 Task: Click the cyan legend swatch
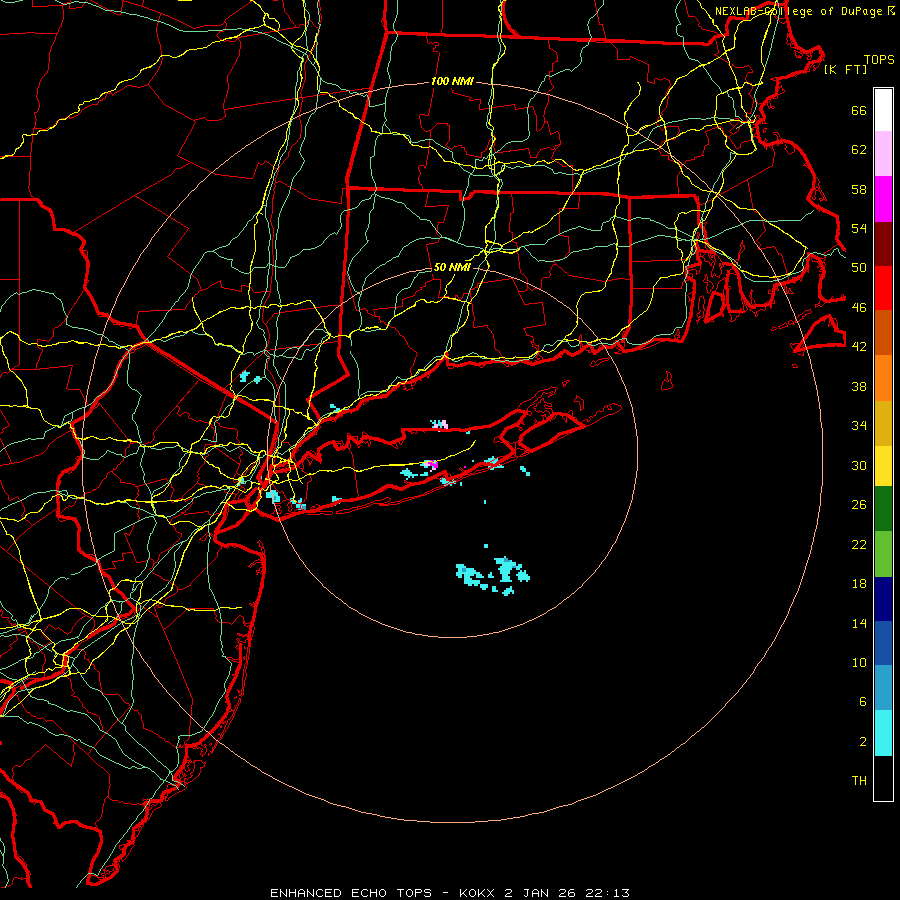click(x=883, y=733)
